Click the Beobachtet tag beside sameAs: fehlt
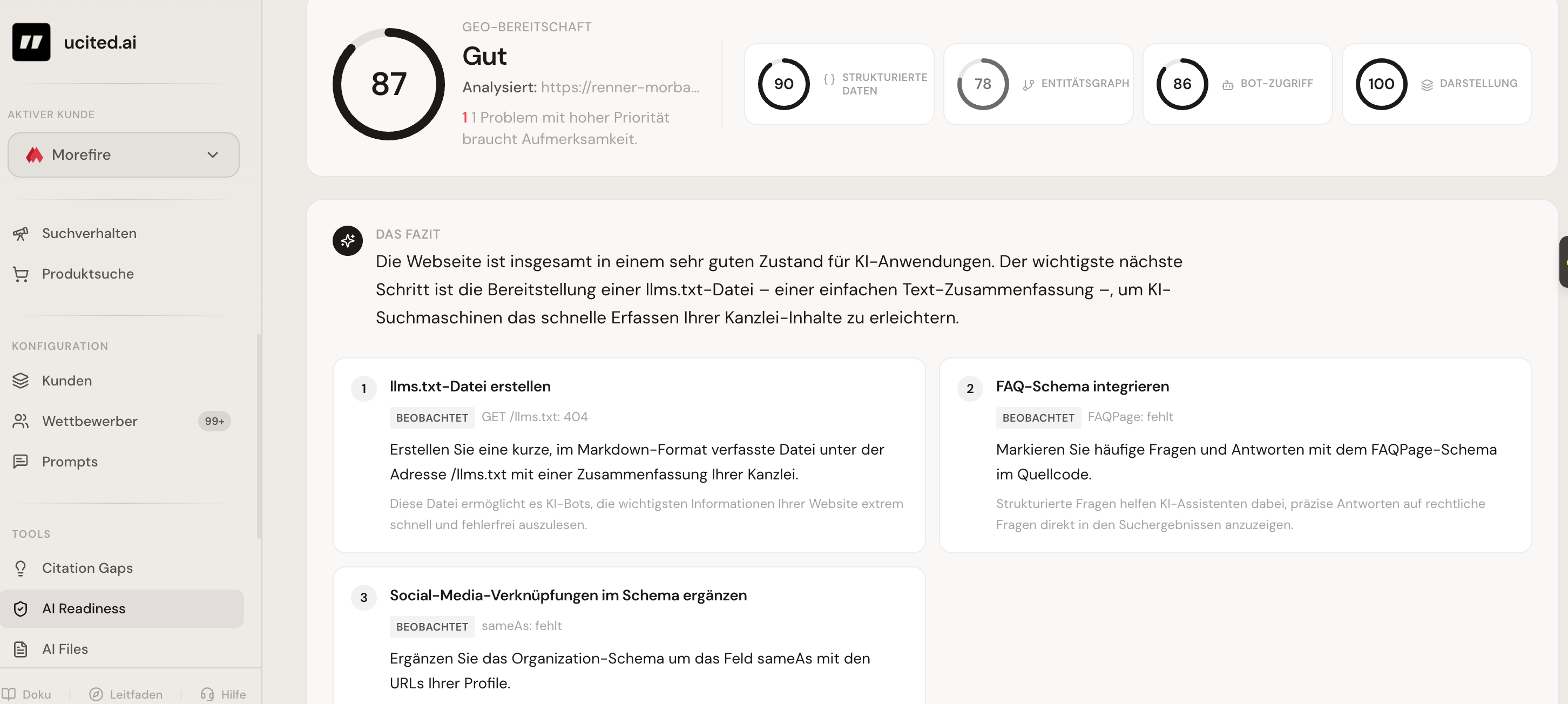The height and width of the screenshot is (704, 1568). point(431,626)
